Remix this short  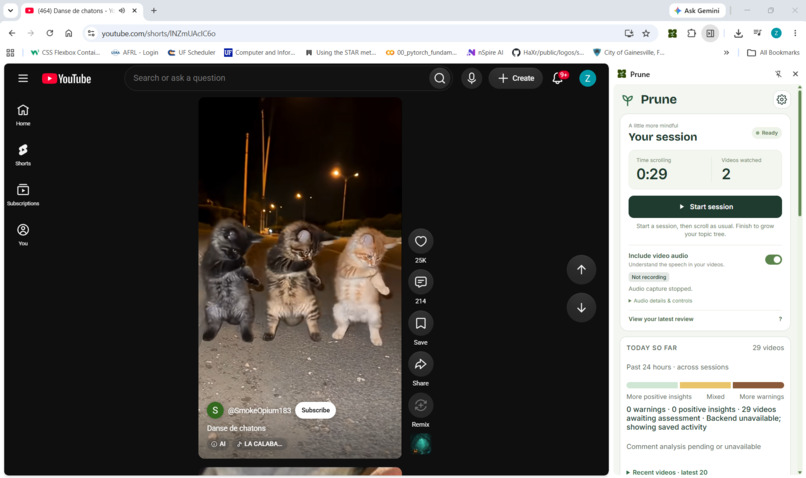[420, 405]
